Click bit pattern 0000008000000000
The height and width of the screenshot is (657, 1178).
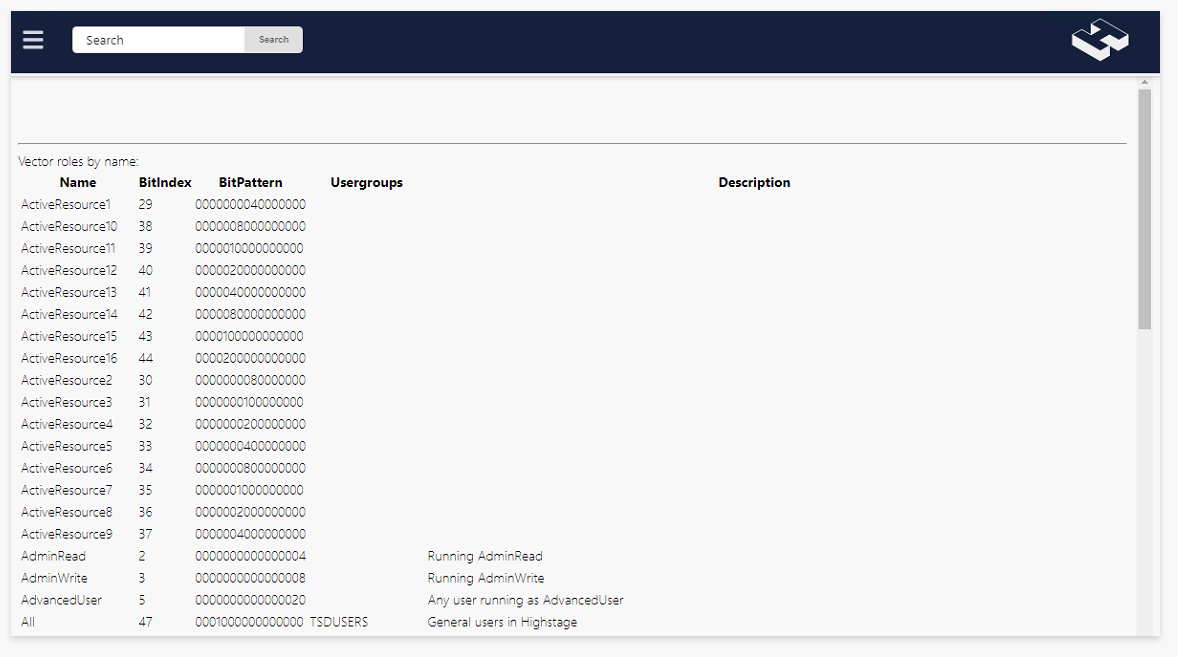(x=251, y=226)
